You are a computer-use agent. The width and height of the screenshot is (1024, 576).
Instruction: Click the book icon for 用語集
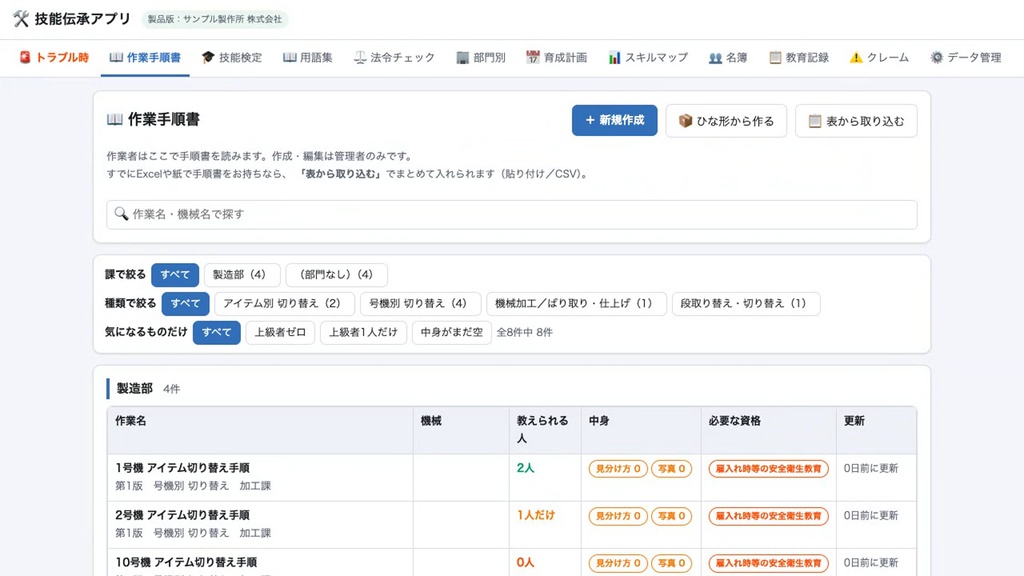click(289, 57)
